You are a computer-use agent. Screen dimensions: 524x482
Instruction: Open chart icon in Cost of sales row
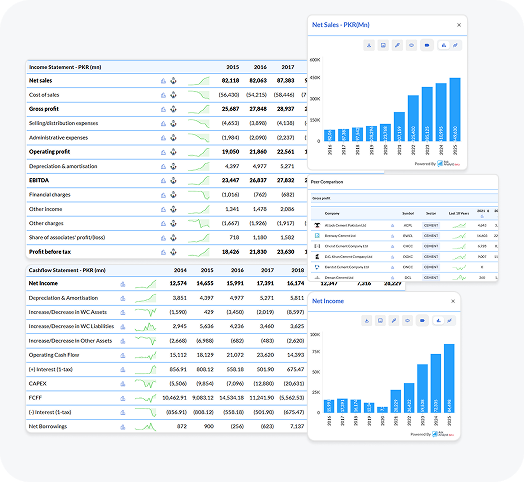pyautogui.click(x=163, y=95)
